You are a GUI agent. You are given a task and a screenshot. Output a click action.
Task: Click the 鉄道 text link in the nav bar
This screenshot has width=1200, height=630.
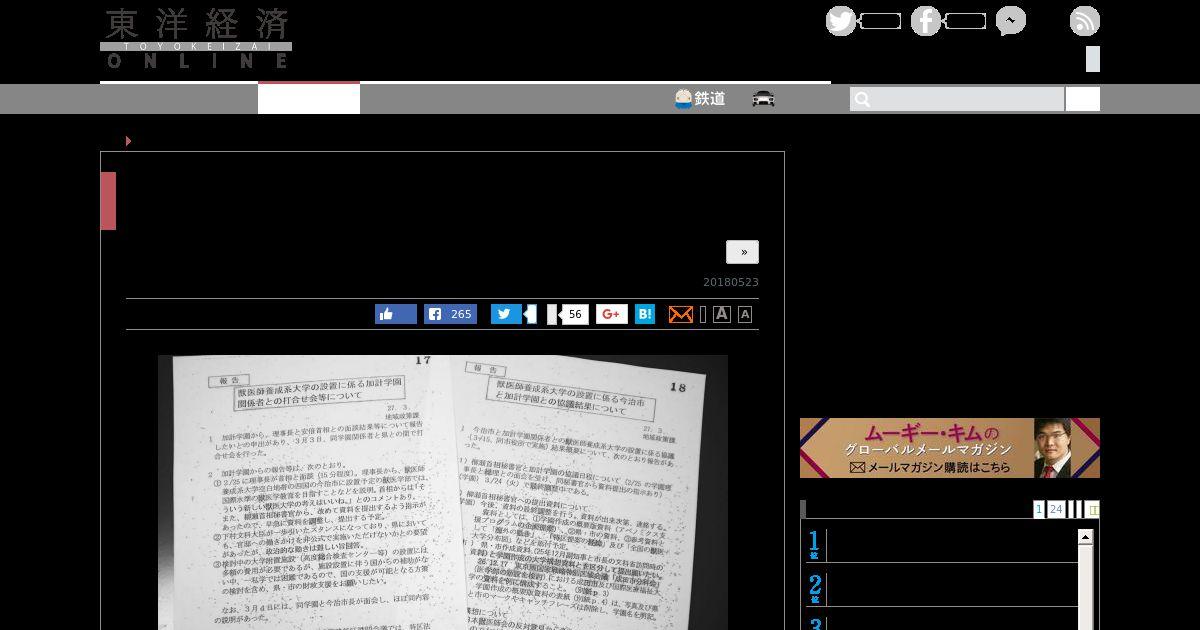(x=710, y=99)
